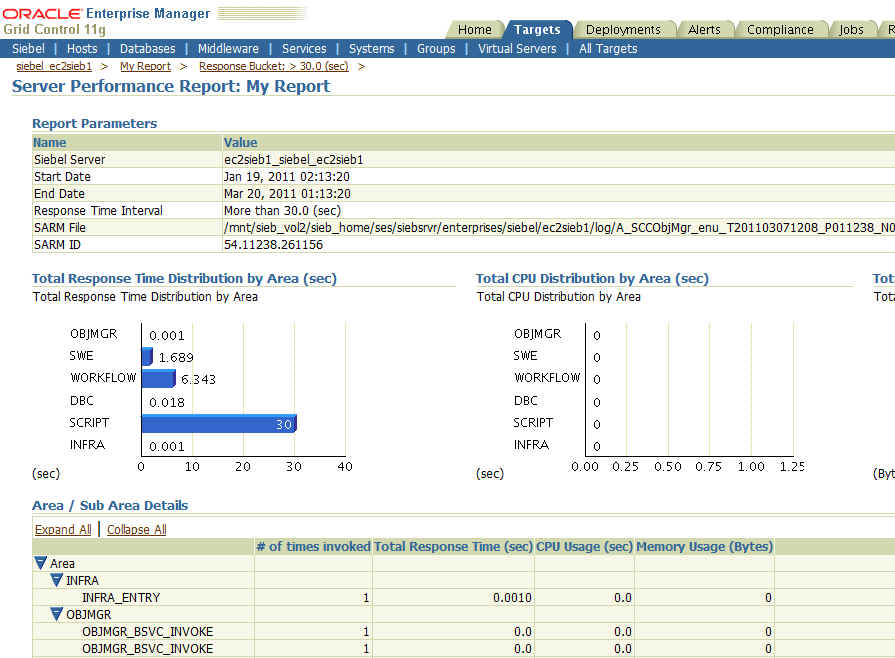Click the 'Total Response Time (sec)' column header
Image resolution: width=895 pixels, height=658 pixels.
pyautogui.click(x=453, y=547)
